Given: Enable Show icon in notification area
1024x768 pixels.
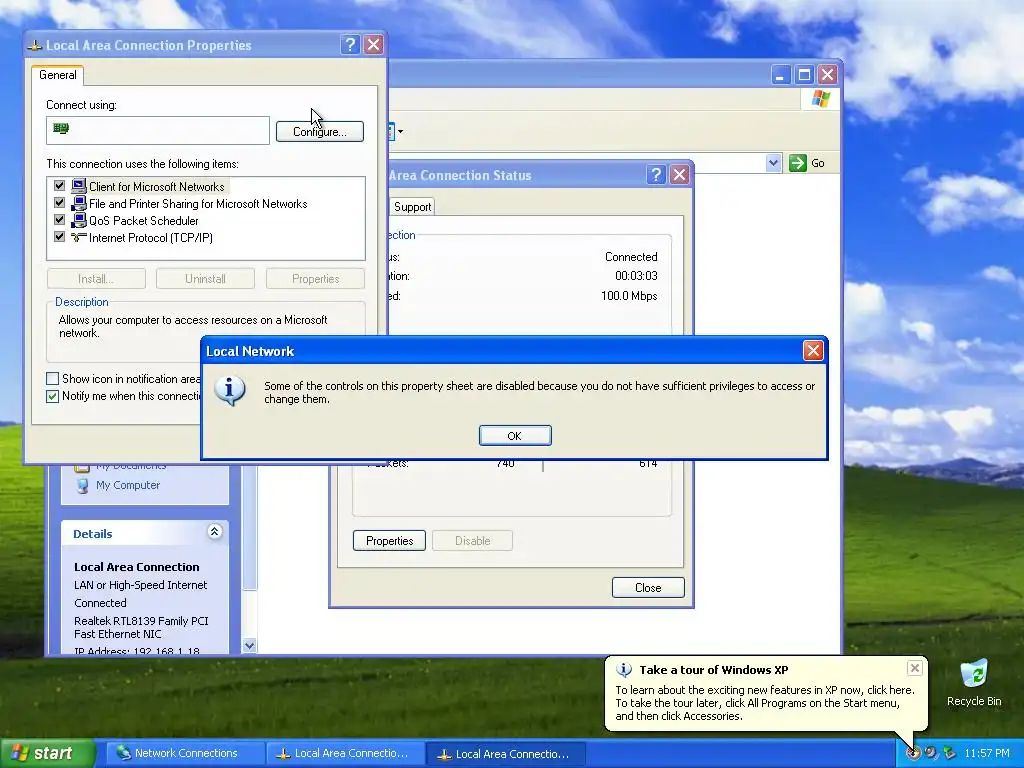Looking at the screenshot, I should click(53, 379).
